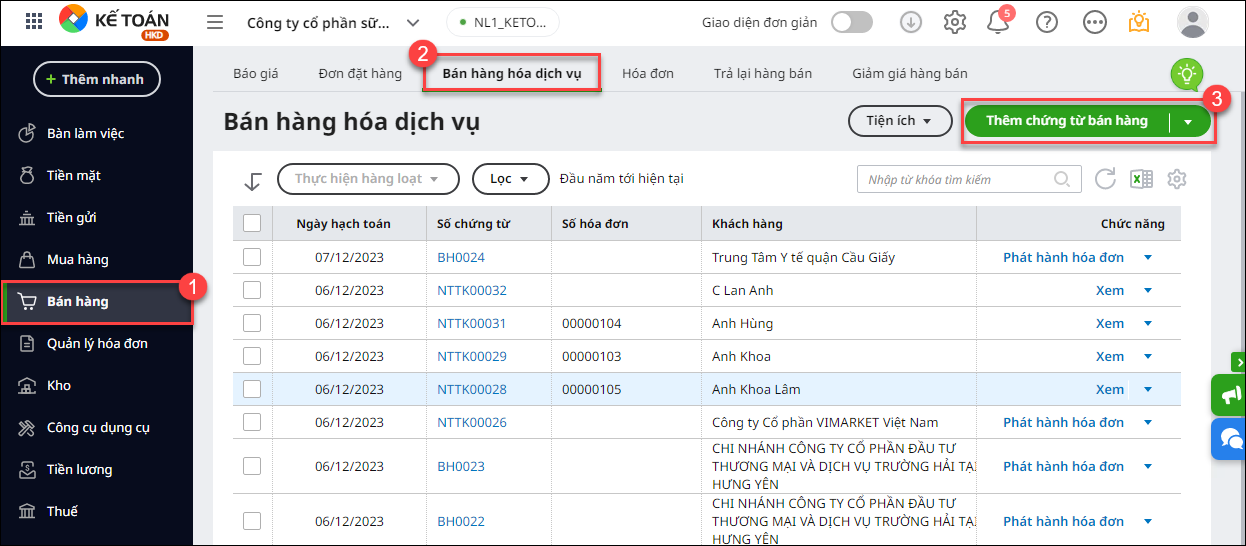Viewport: 1246px width, 546px height.
Task: Open the app launcher grid icon
Action: (x=33, y=22)
